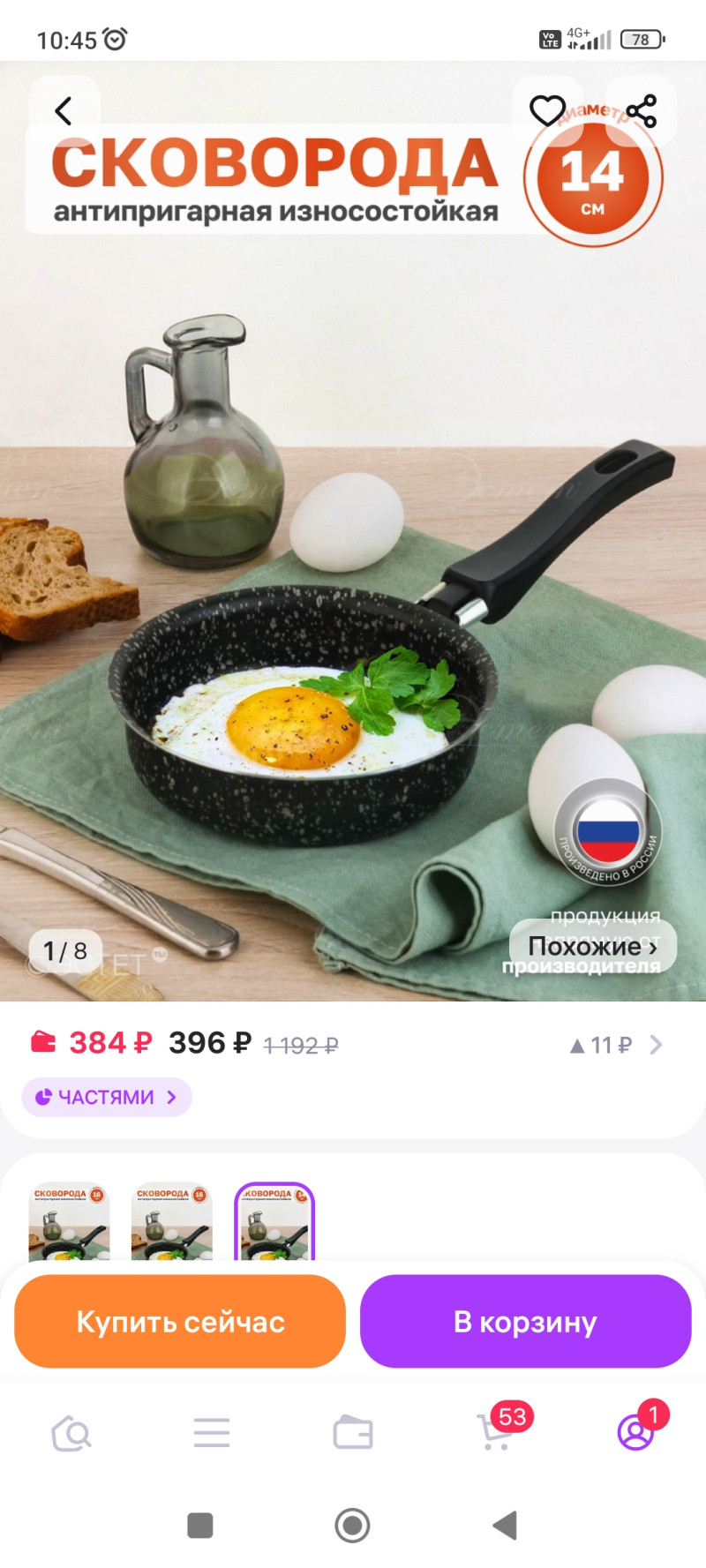
Task: Tap the back arrow icon
Action: 64,111
